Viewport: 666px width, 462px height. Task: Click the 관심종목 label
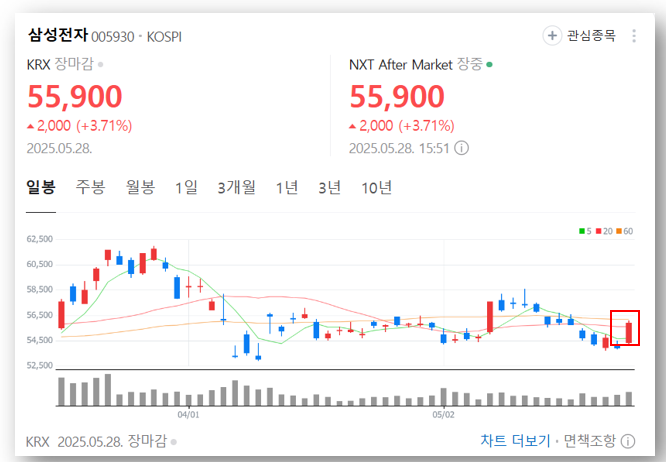point(591,35)
